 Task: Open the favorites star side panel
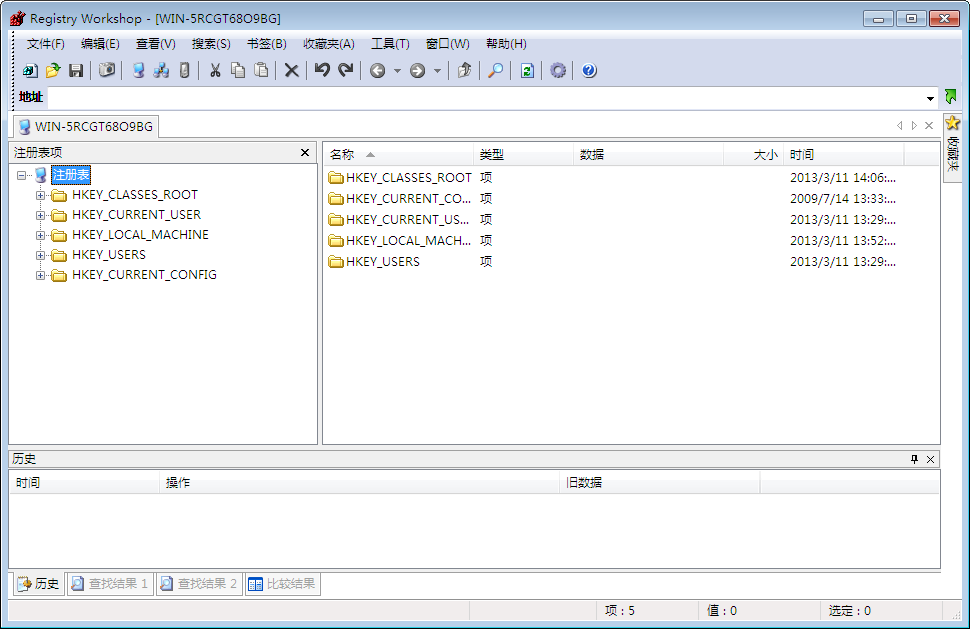tap(953, 148)
